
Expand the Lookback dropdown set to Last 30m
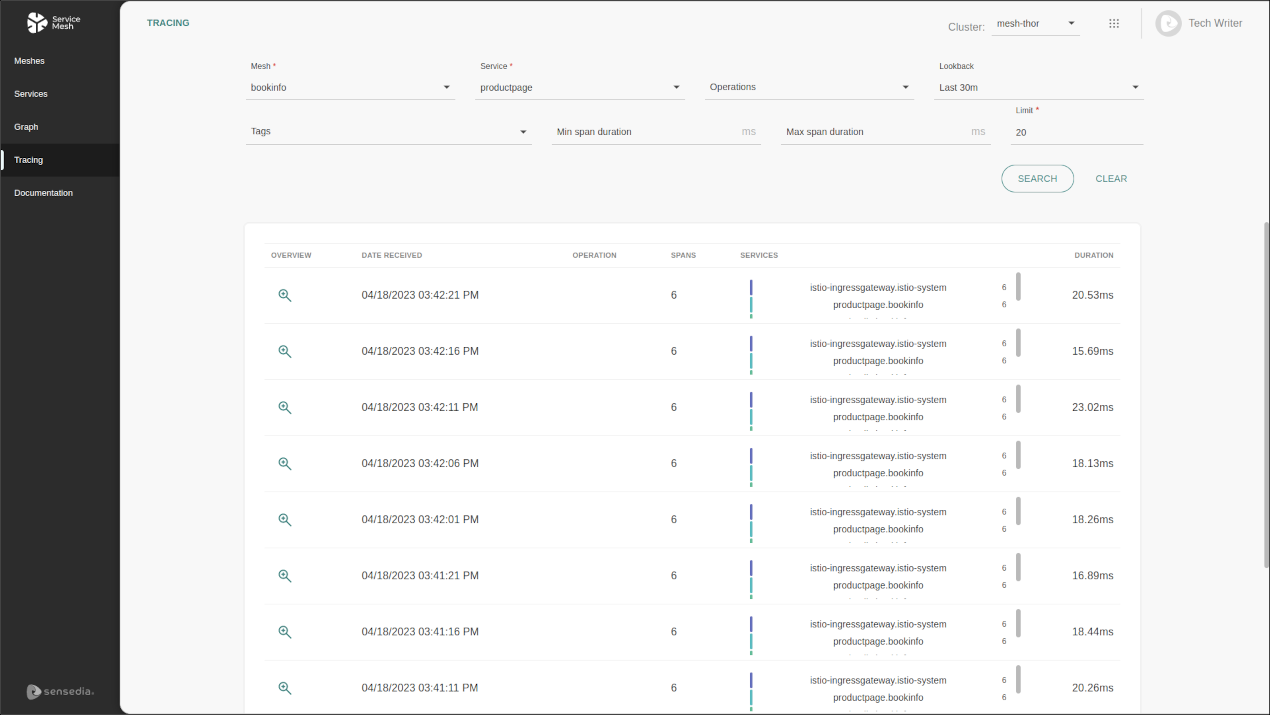(x=1038, y=87)
